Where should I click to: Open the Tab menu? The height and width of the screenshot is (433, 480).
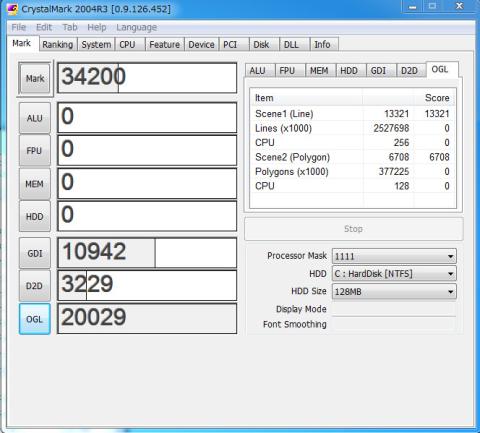tap(70, 27)
